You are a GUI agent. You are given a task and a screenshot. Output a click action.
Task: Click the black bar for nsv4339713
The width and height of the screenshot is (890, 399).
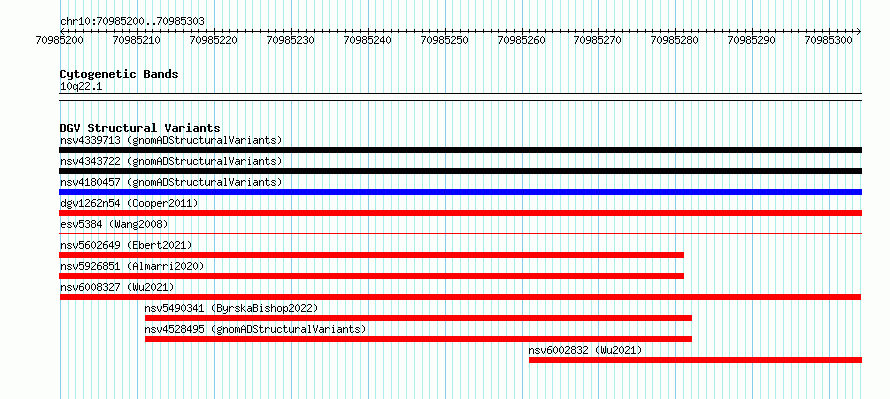click(460, 150)
